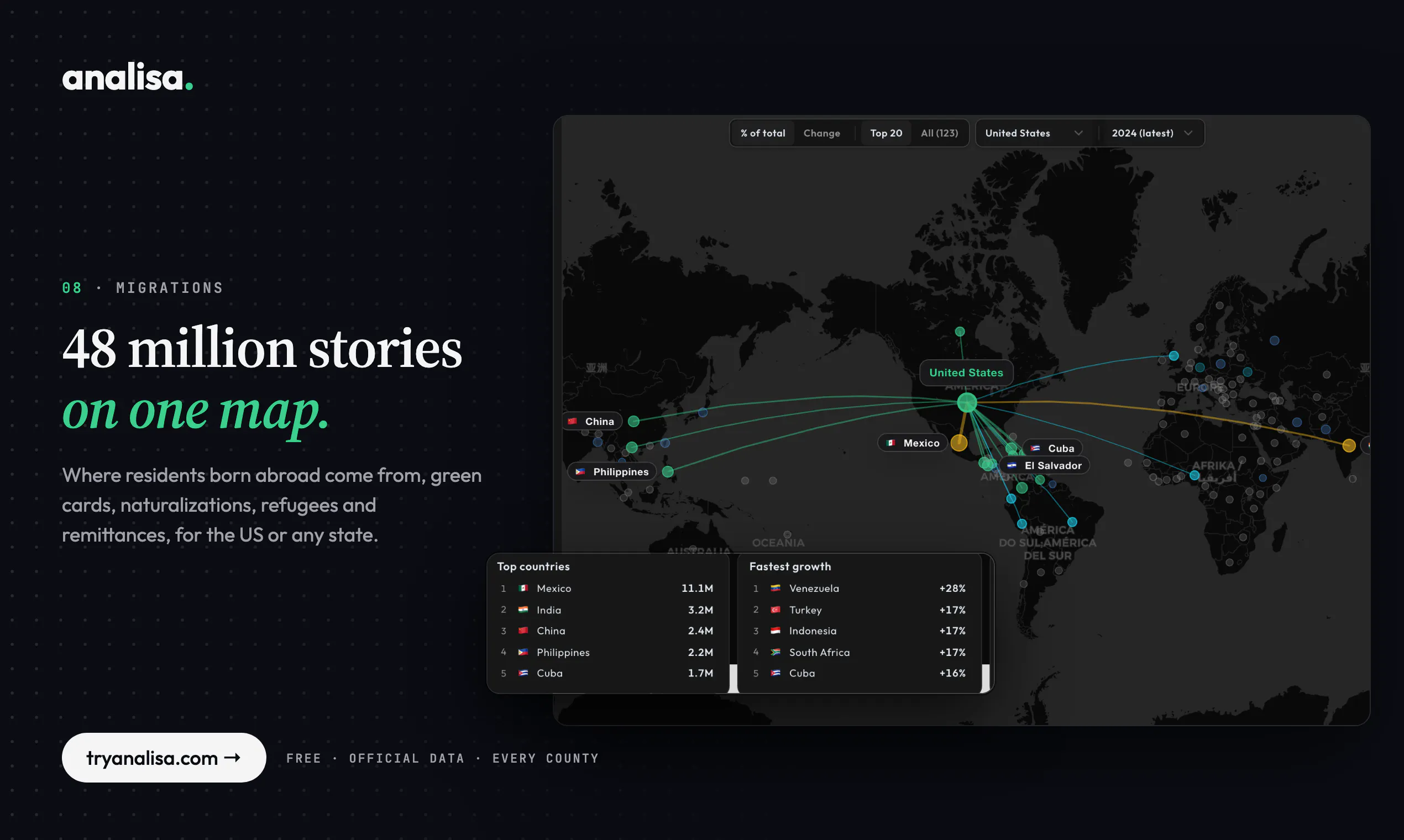
Task: Click the green United States hub node
Action: point(967,402)
